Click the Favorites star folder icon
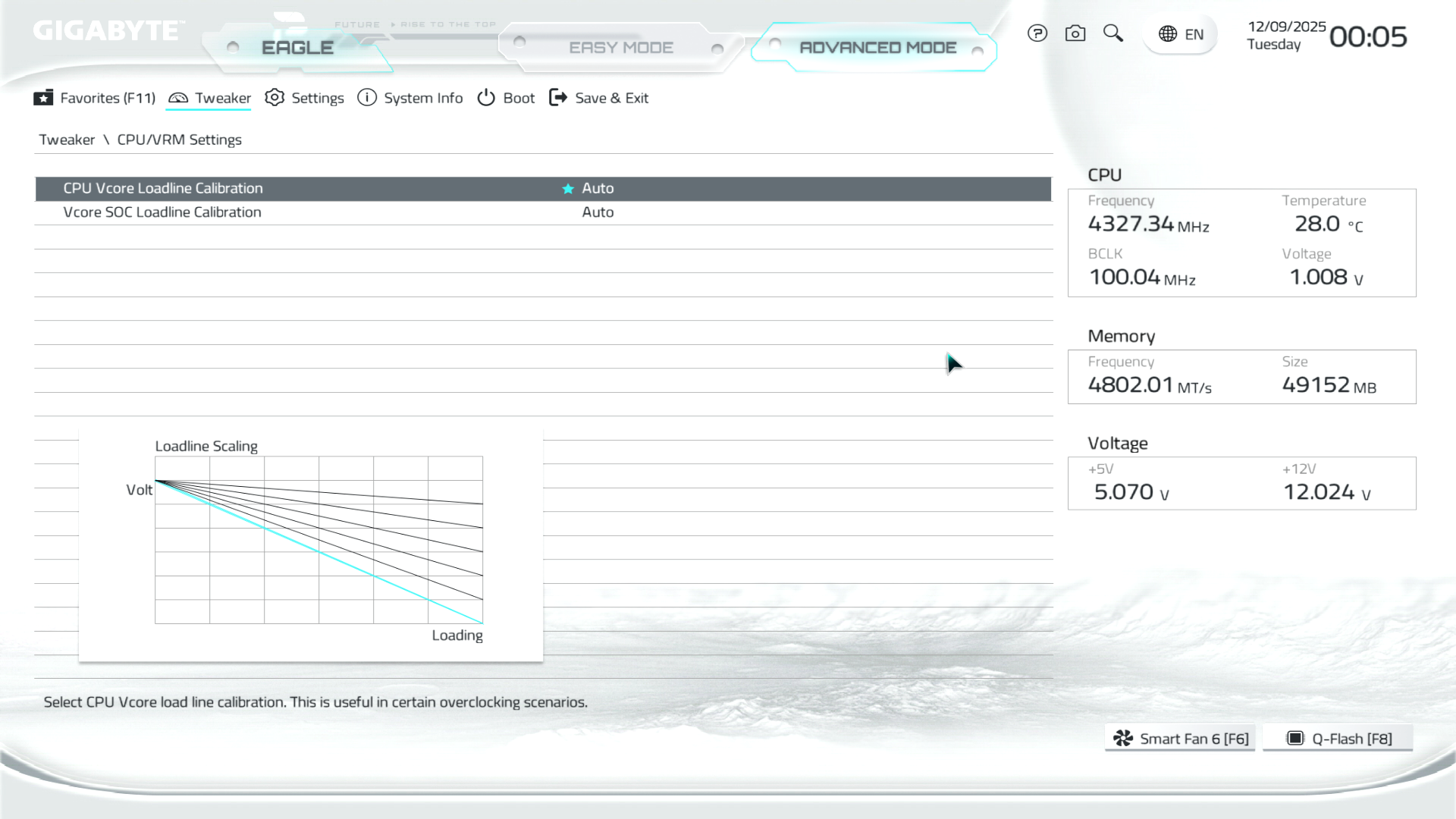 (43, 98)
